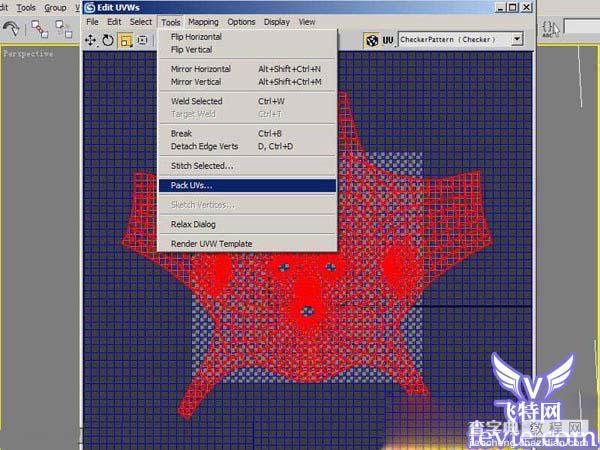Open the Edit menu in Edit UVWs
The width and height of the screenshot is (600, 450).
(114, 22)
